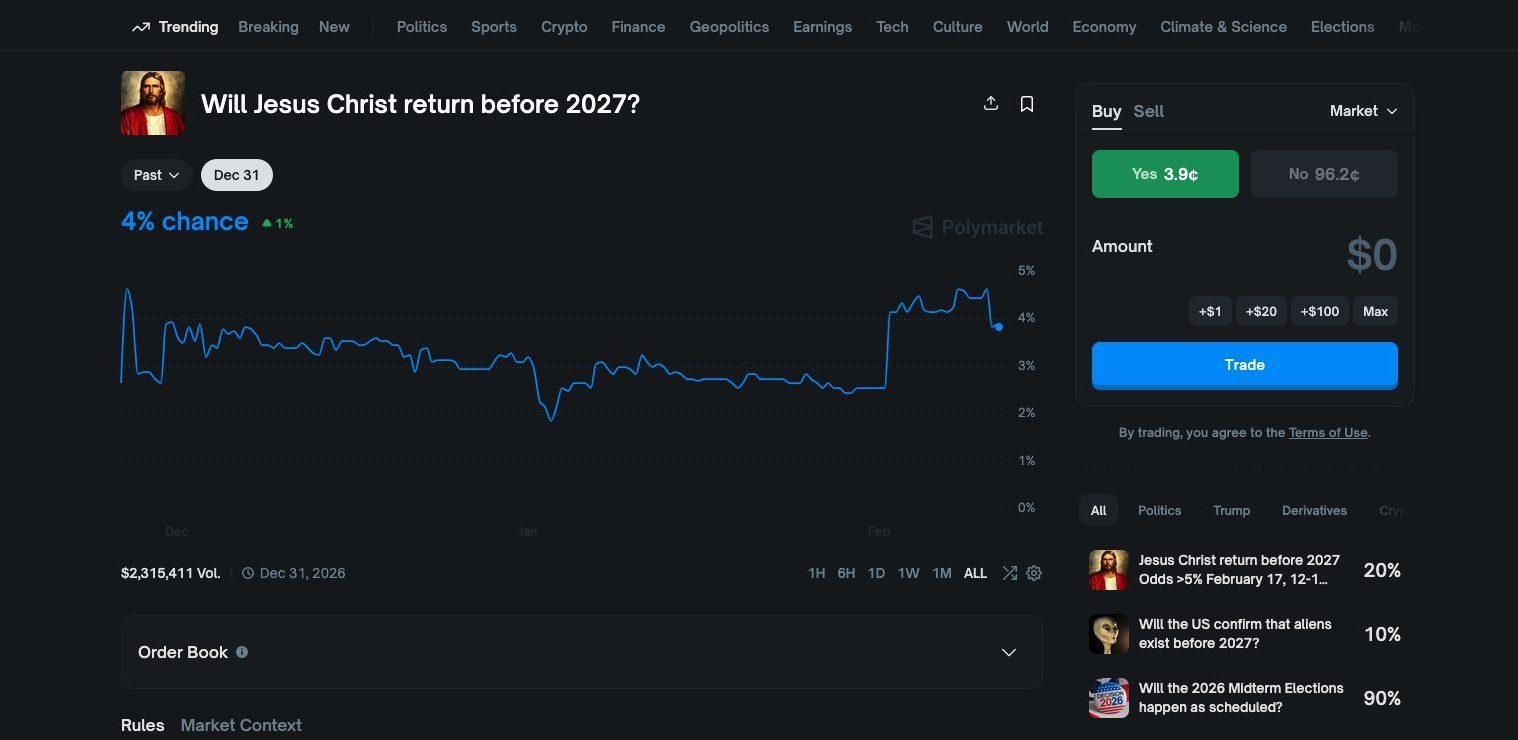Open the share icon for this market
Viewport: 1518px width, 740px height.
point(990,103)
